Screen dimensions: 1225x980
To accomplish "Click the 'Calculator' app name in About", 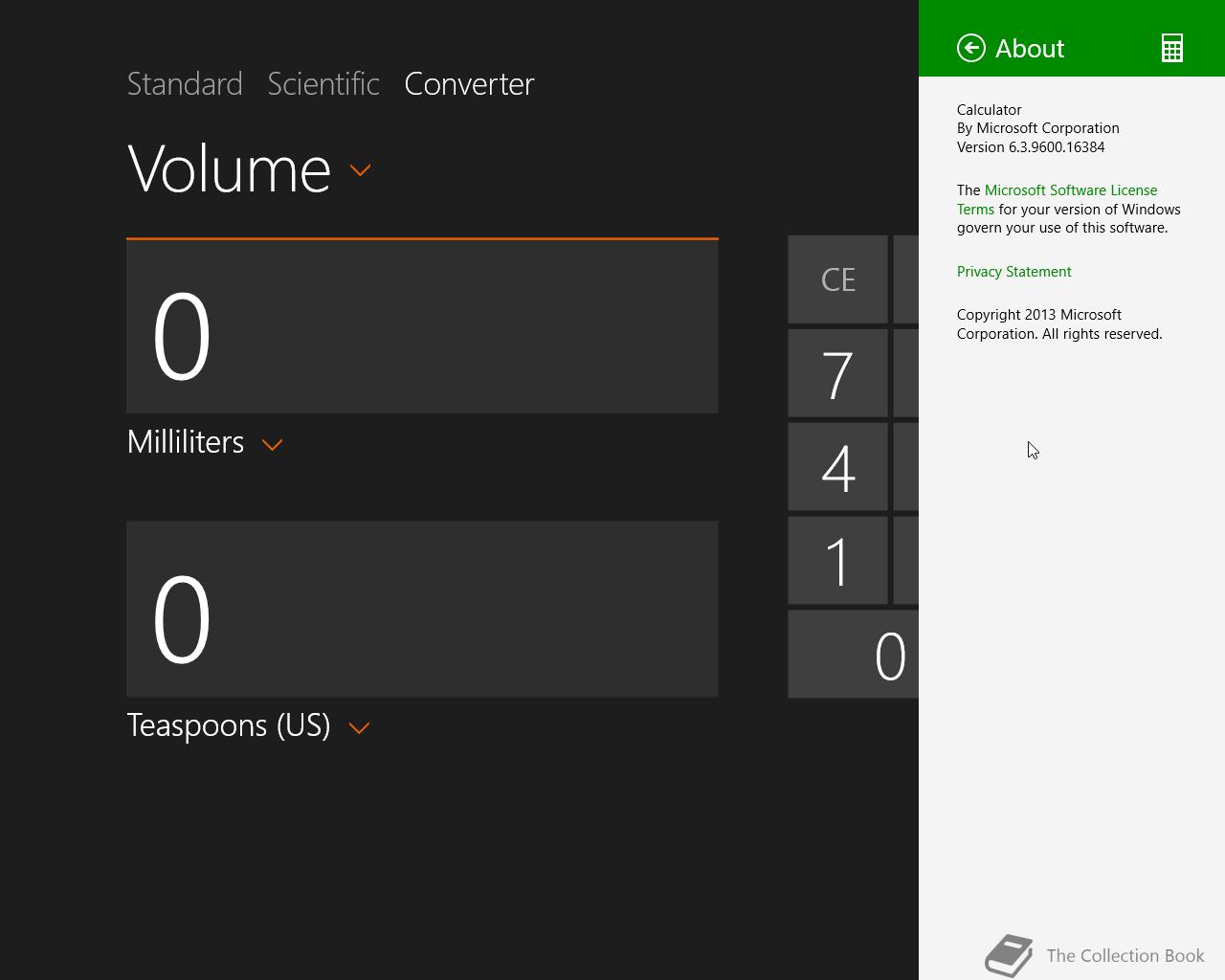I will pyautogui.click(x=990, y=110).
